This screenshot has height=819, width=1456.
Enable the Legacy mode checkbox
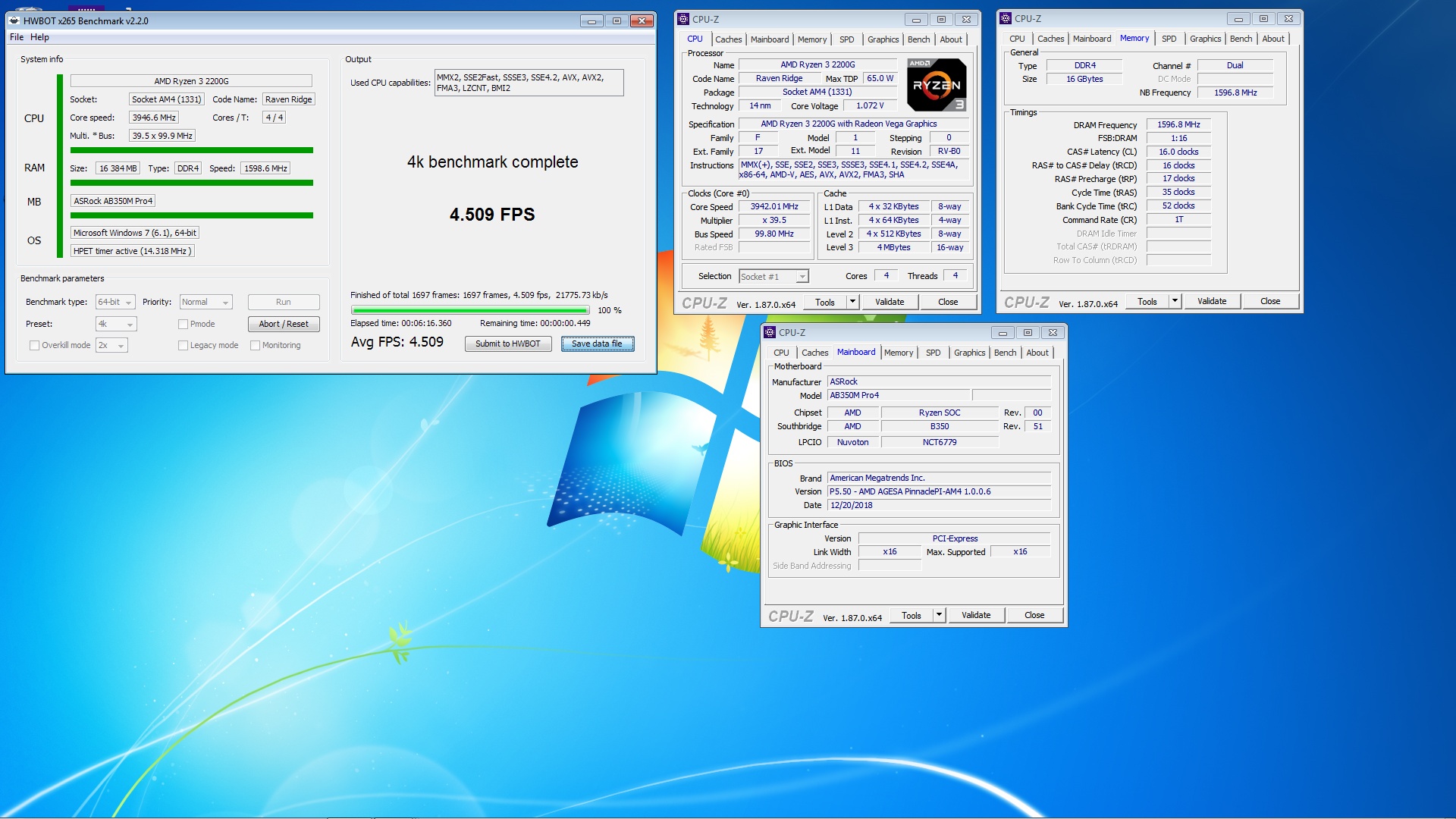click(183, 345)
